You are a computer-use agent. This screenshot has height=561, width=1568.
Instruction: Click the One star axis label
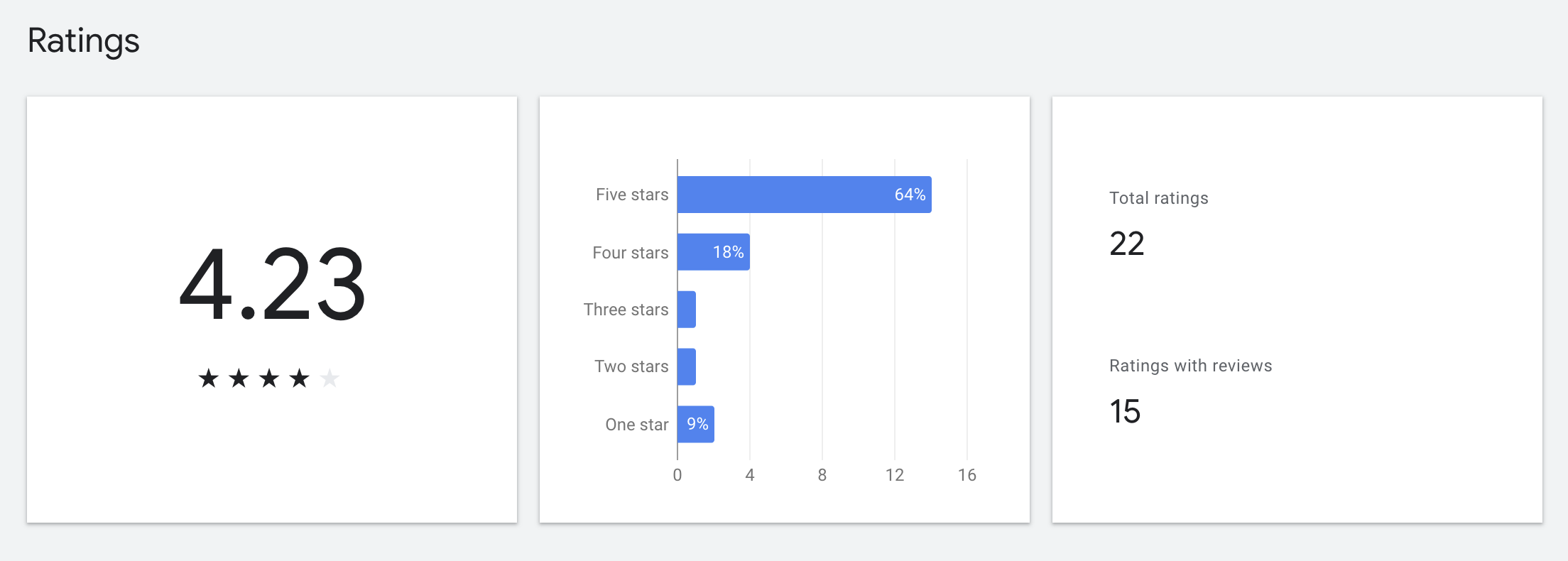[x=636, y=425]
